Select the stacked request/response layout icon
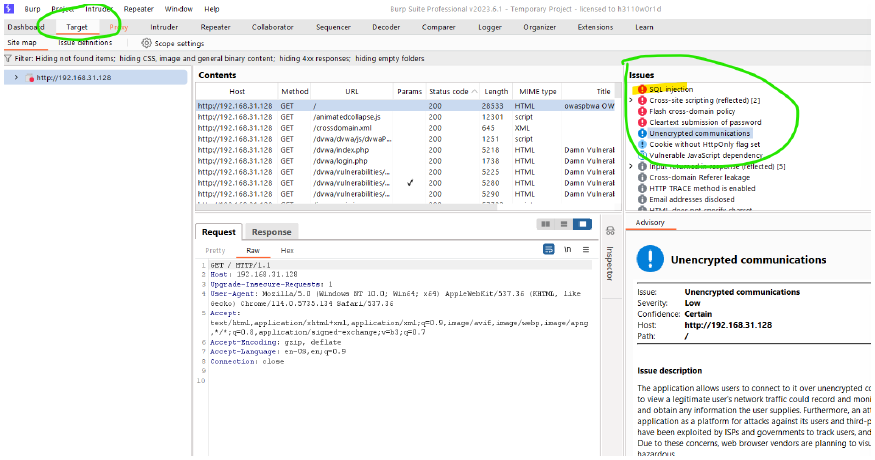Viewport: 875px width, 460px height. pyautogui.click(x=564, y=224)
